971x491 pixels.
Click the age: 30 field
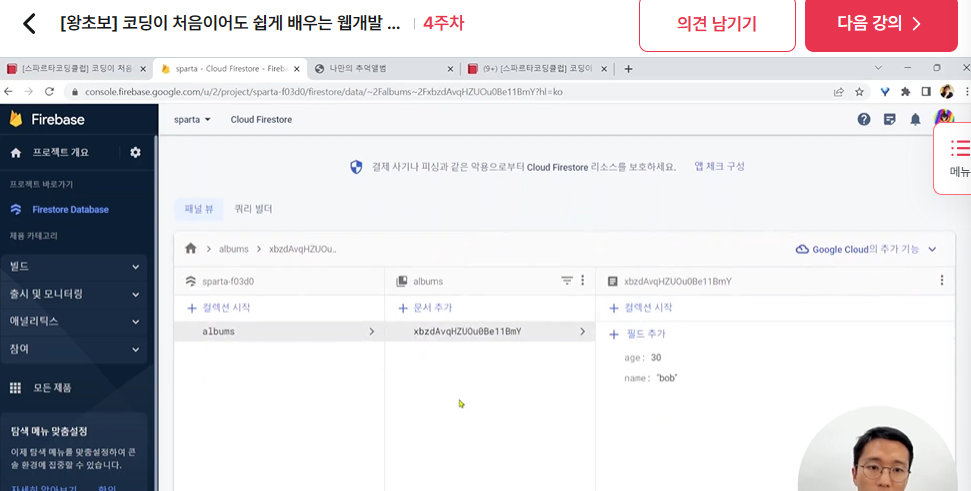coord(643,358)
